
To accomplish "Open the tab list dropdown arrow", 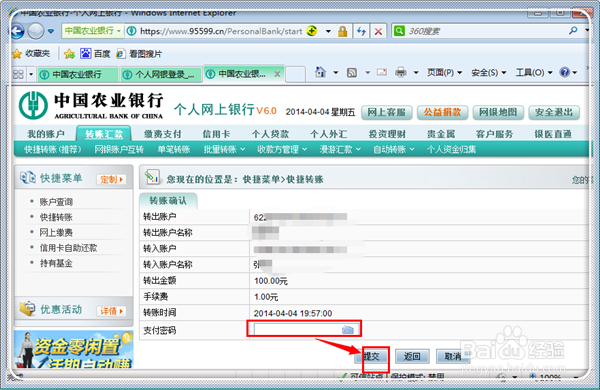I will coord(31,74).
